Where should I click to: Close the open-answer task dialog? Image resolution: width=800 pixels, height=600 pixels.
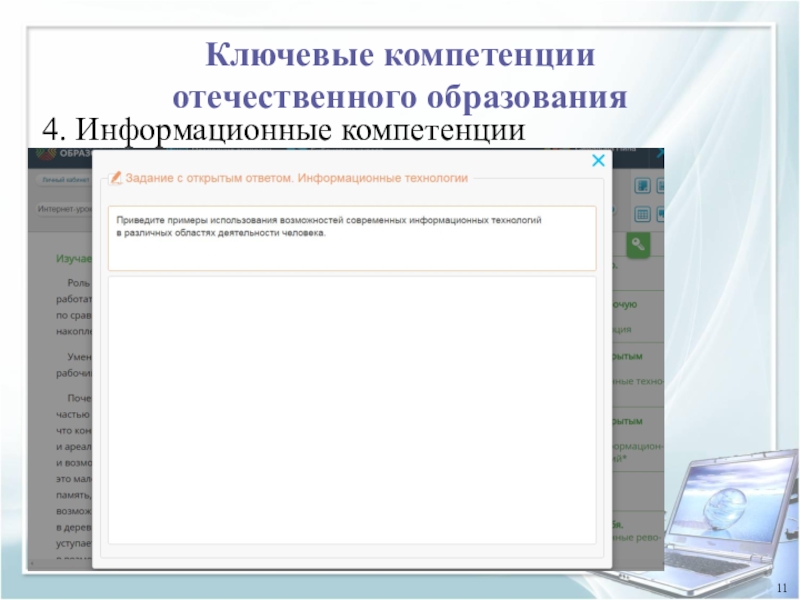598,160
